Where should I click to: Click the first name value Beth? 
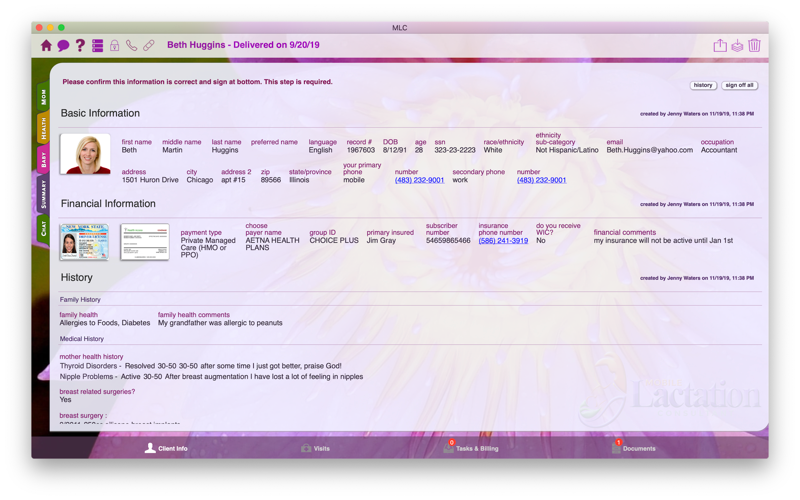coord(129,150)
